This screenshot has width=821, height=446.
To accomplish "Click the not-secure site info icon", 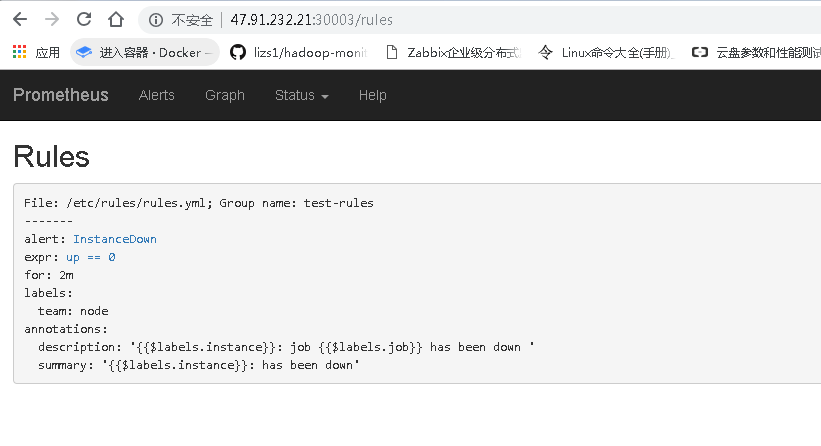I will point(155,19).
